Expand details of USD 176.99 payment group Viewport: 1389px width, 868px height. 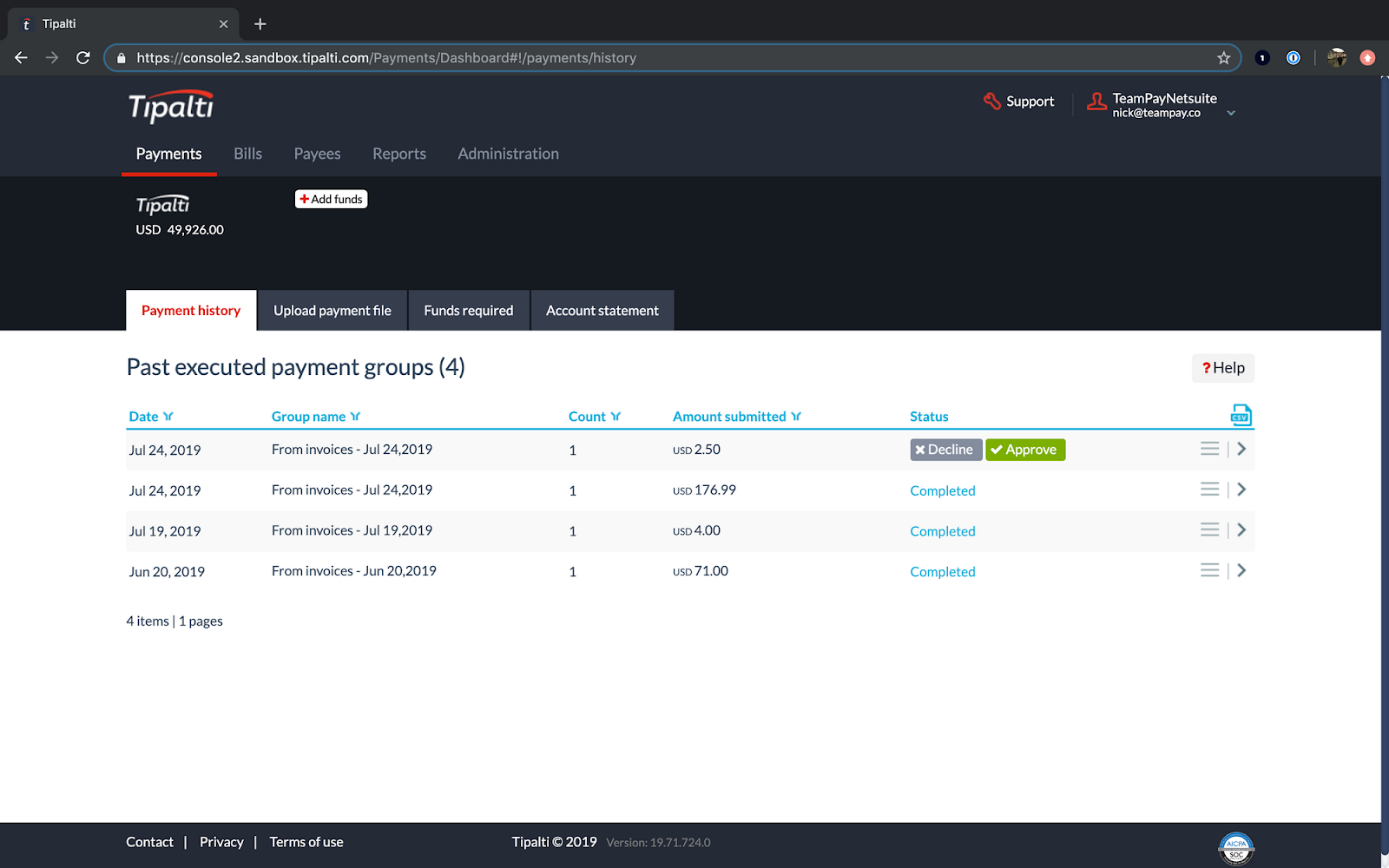pyautogui.click(x=1241, y=490)
